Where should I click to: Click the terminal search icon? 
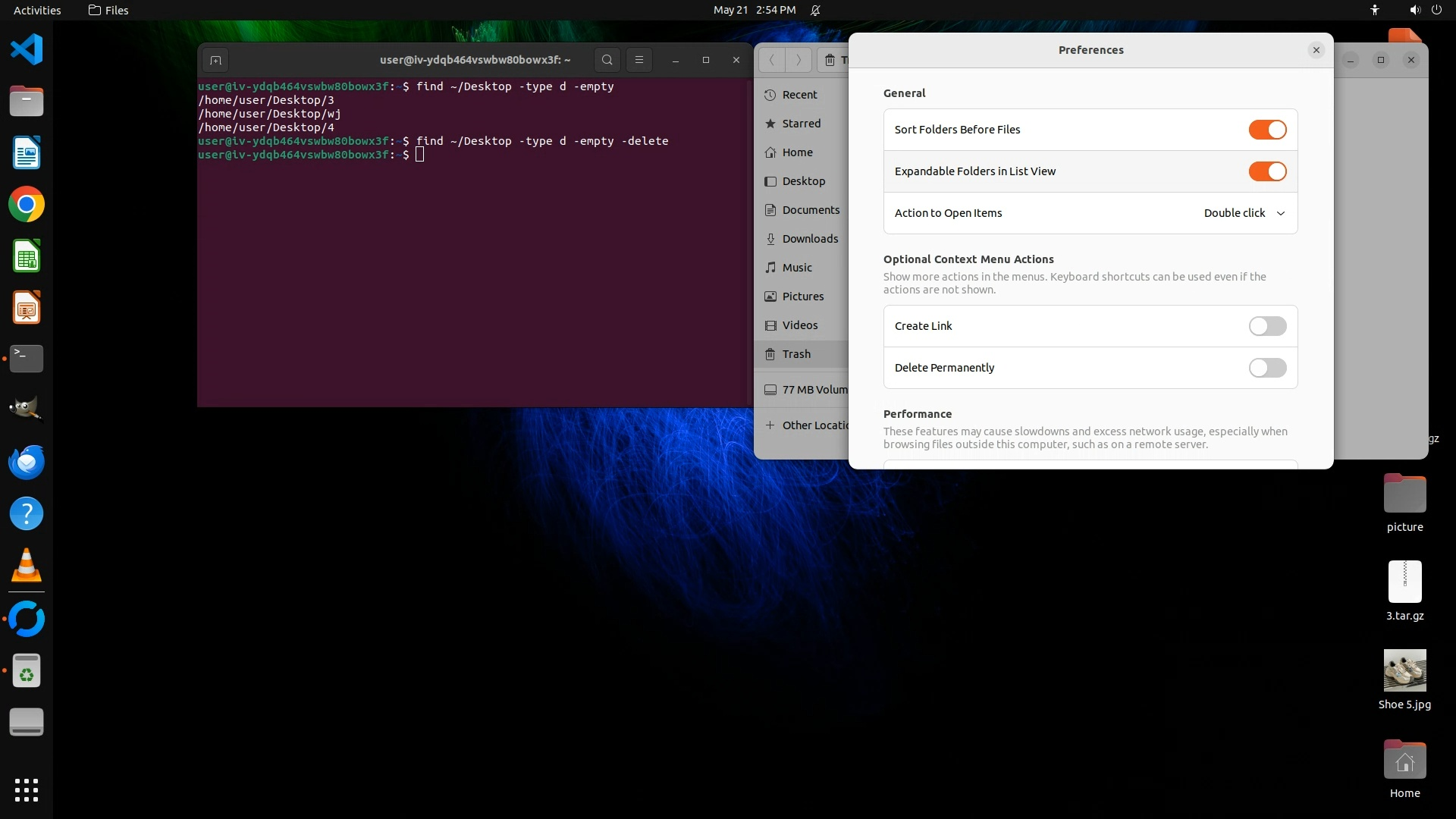pyautogui.click(x=607, y=60)
